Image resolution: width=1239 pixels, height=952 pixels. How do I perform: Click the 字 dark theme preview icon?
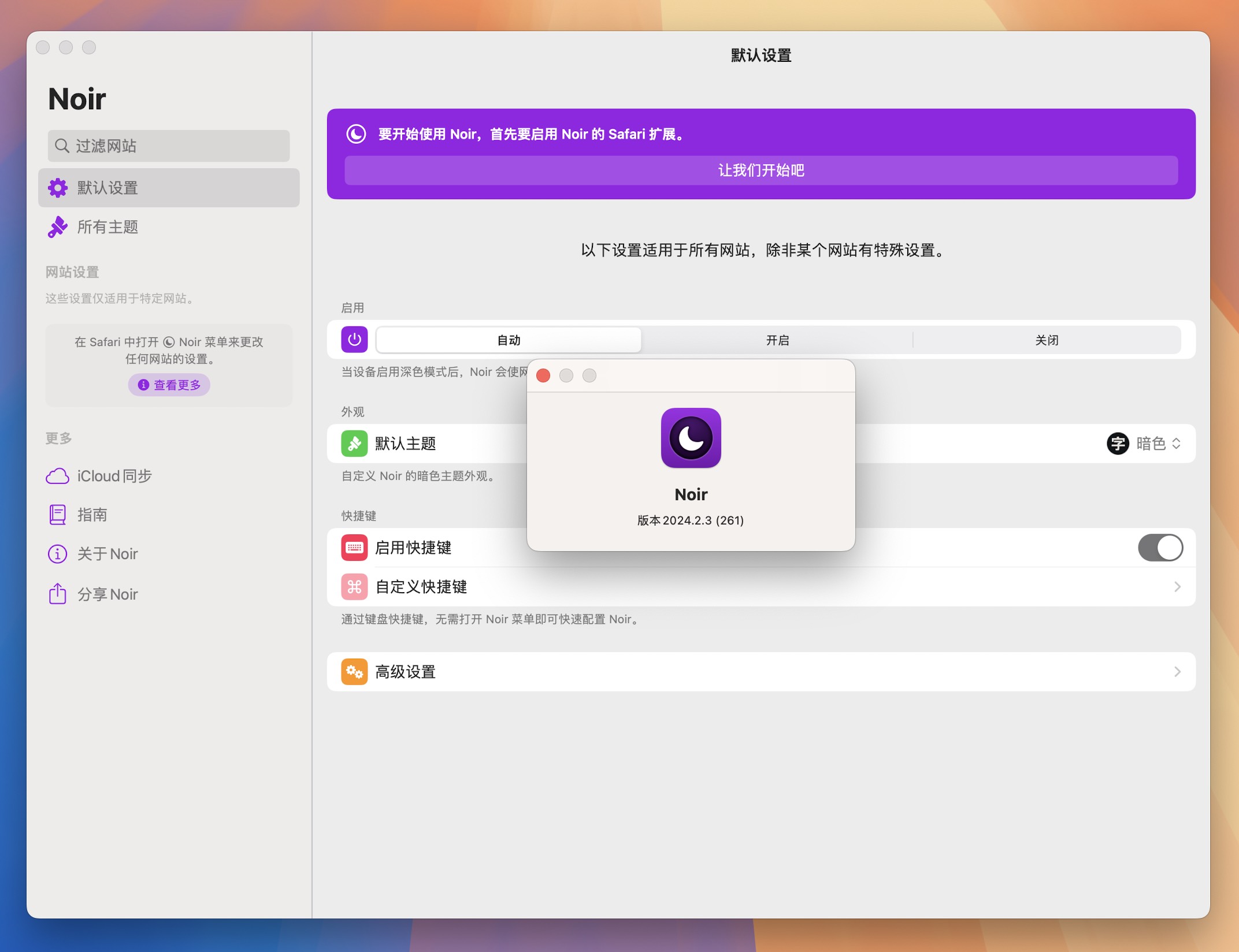1118,444
